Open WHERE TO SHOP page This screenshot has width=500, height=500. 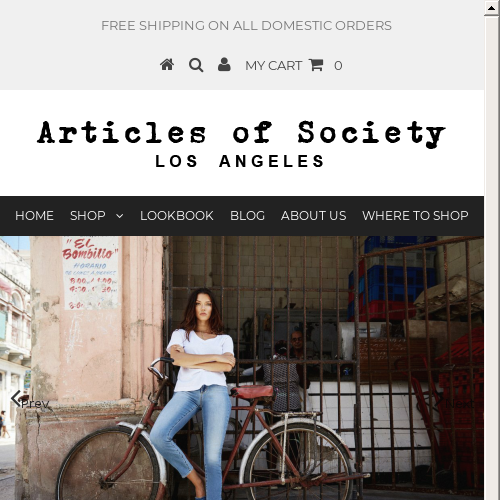[415, 216]
